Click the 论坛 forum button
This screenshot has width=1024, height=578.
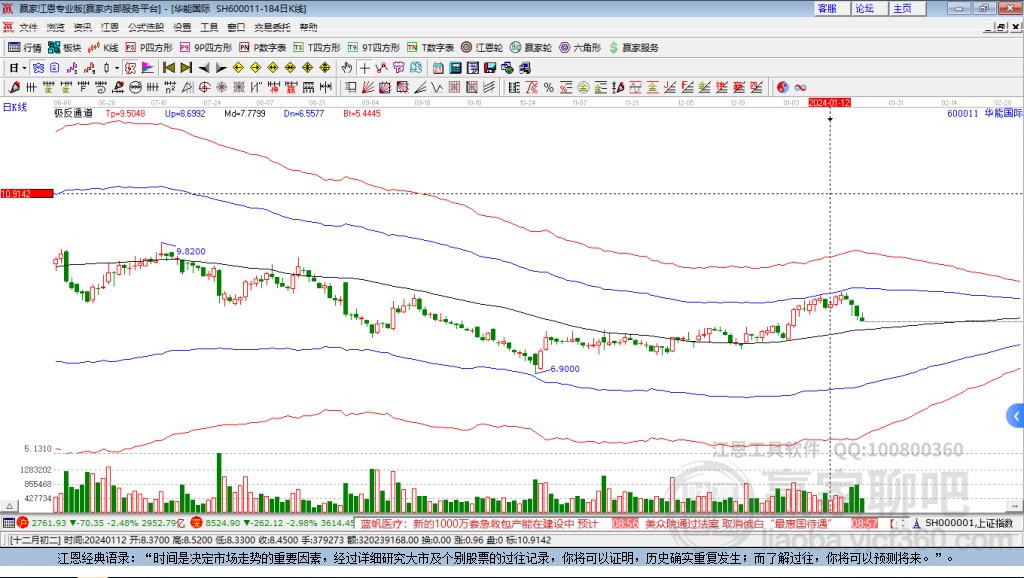[864, 8]
